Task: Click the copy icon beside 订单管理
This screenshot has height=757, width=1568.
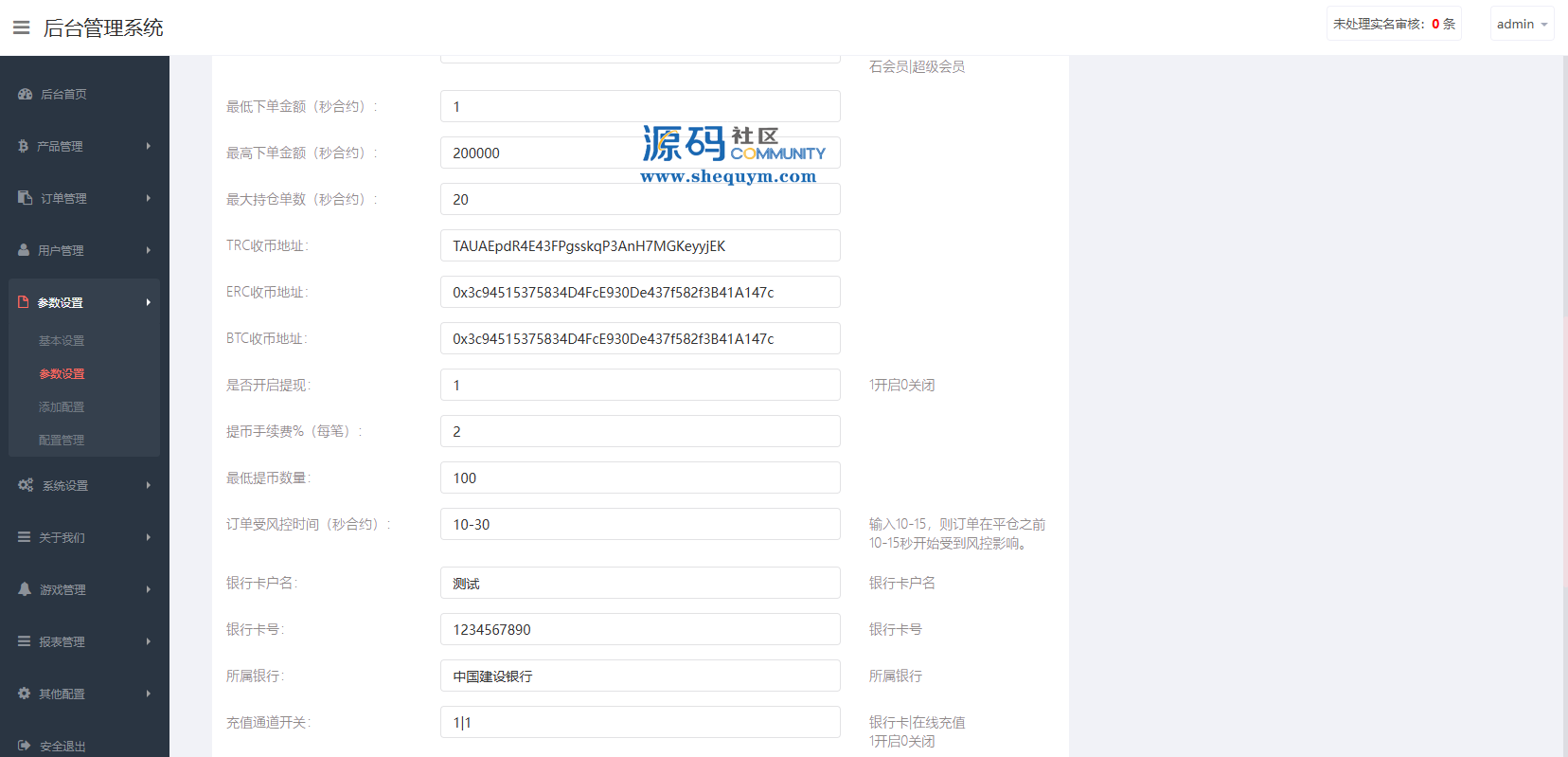Action: (x=26, y=198)
